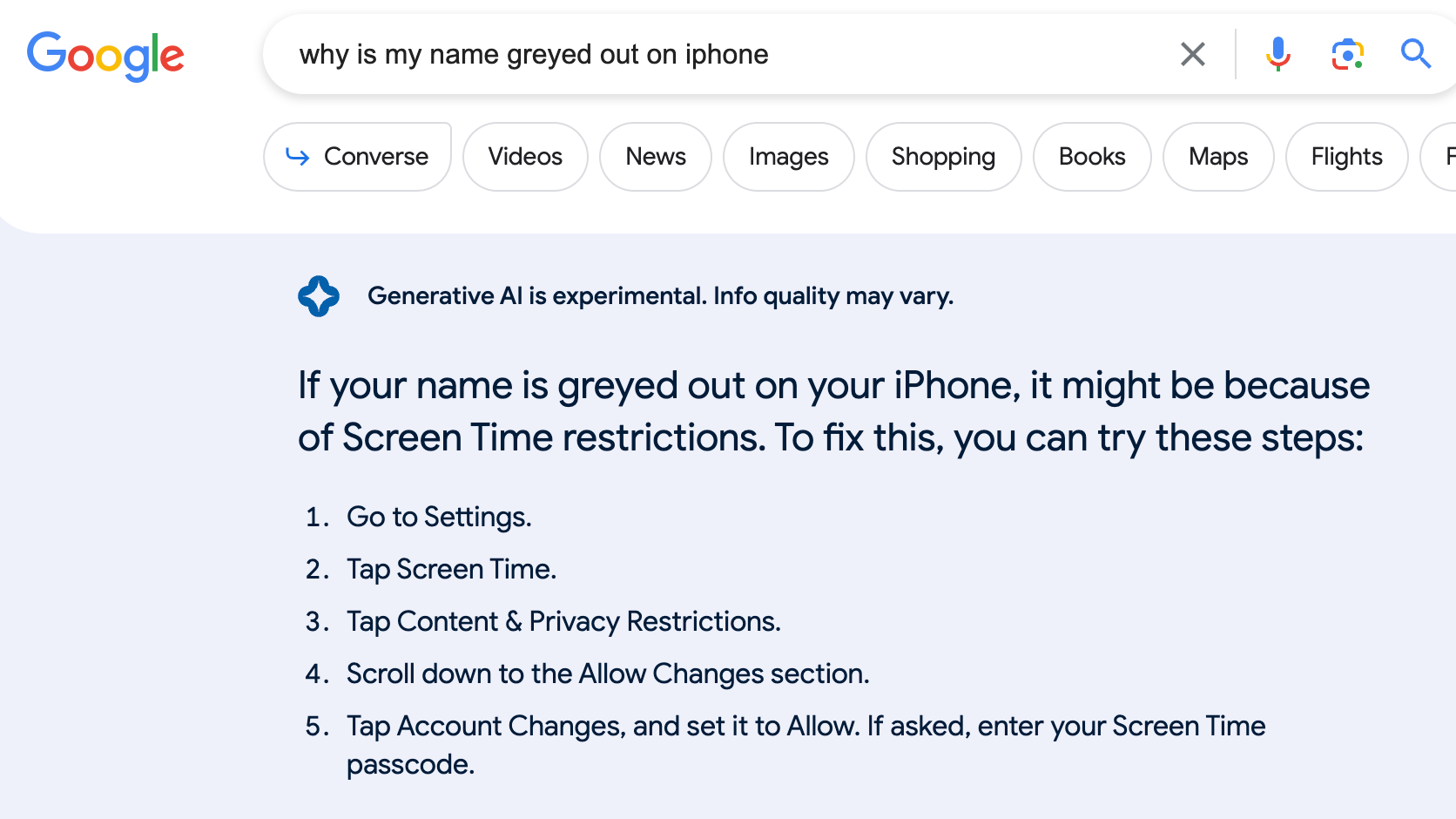
Task: Click the AI answer headline text
Action: 833,411
